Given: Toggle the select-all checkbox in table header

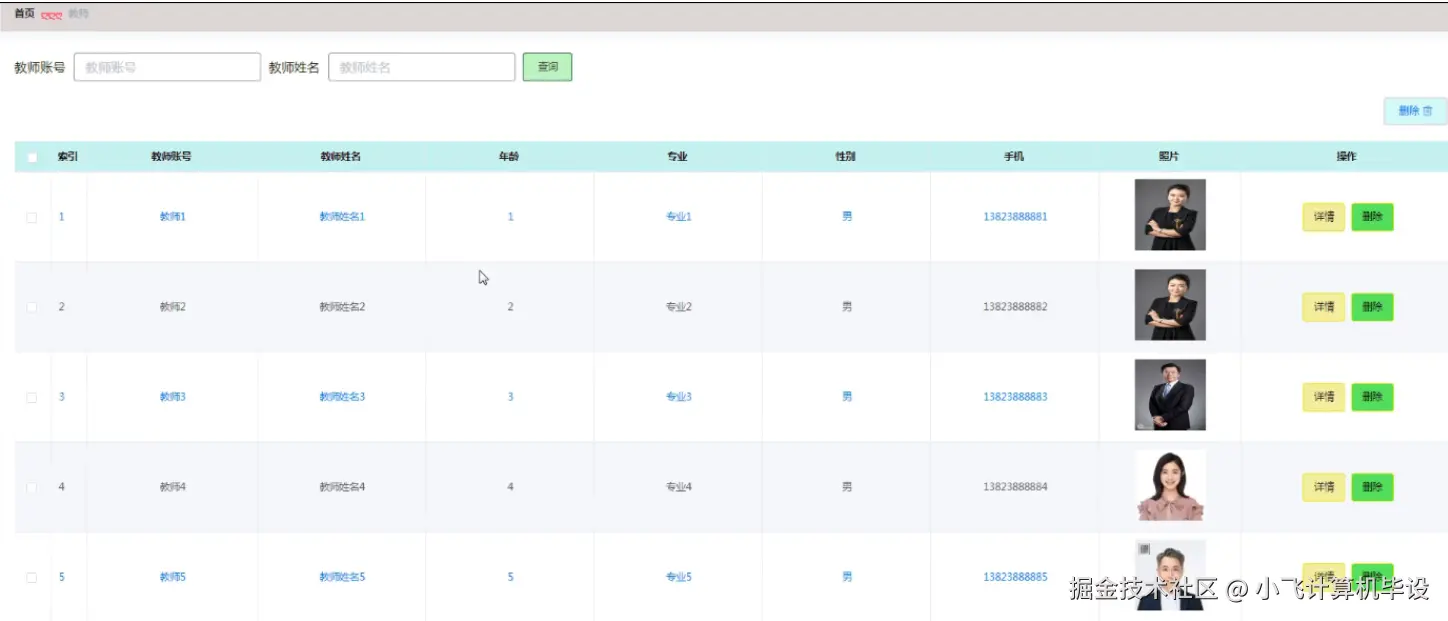Looking at the screenshot, I should pos(32,157).
